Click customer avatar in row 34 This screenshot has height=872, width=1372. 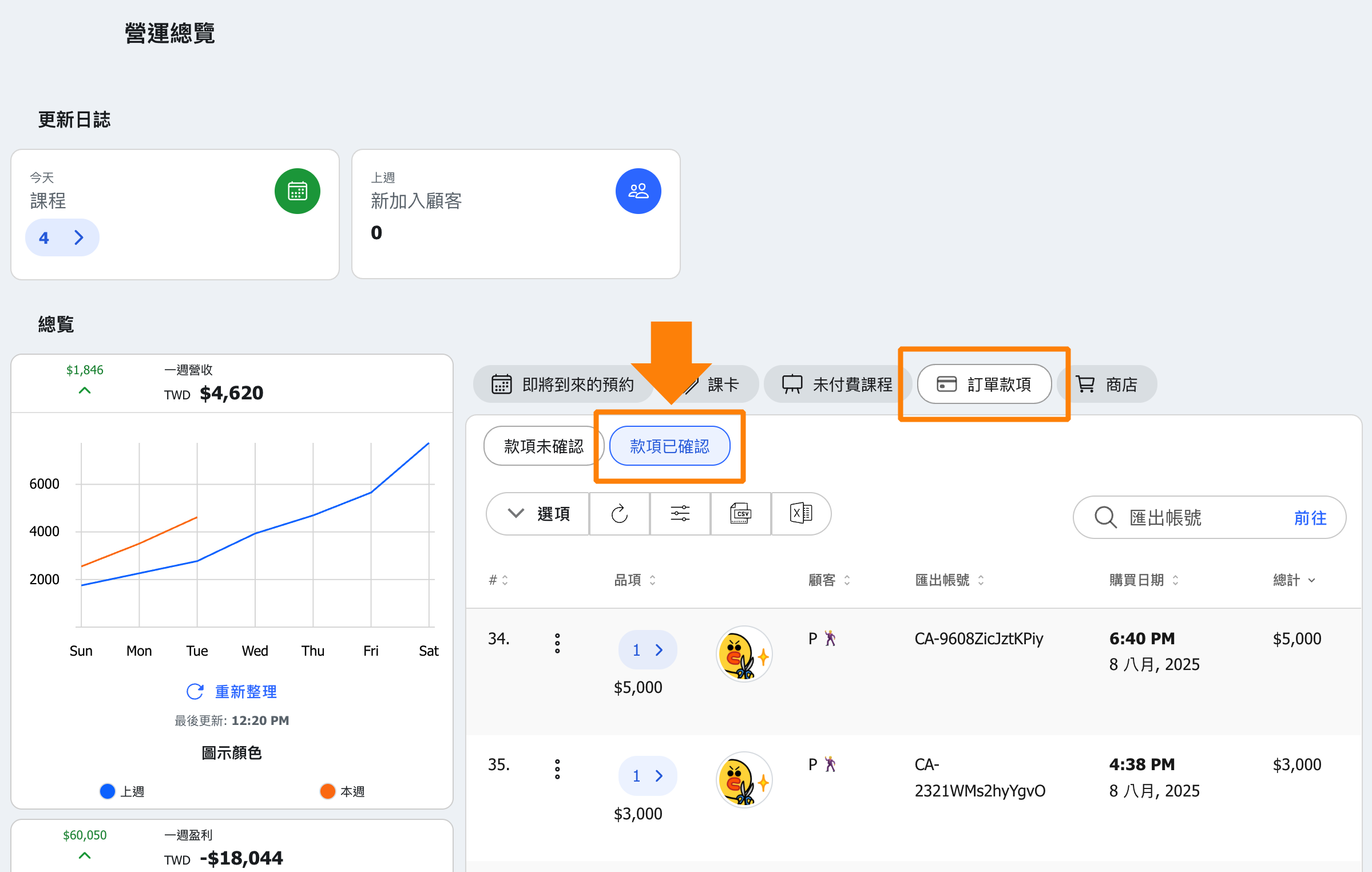[x=743, y=654]
